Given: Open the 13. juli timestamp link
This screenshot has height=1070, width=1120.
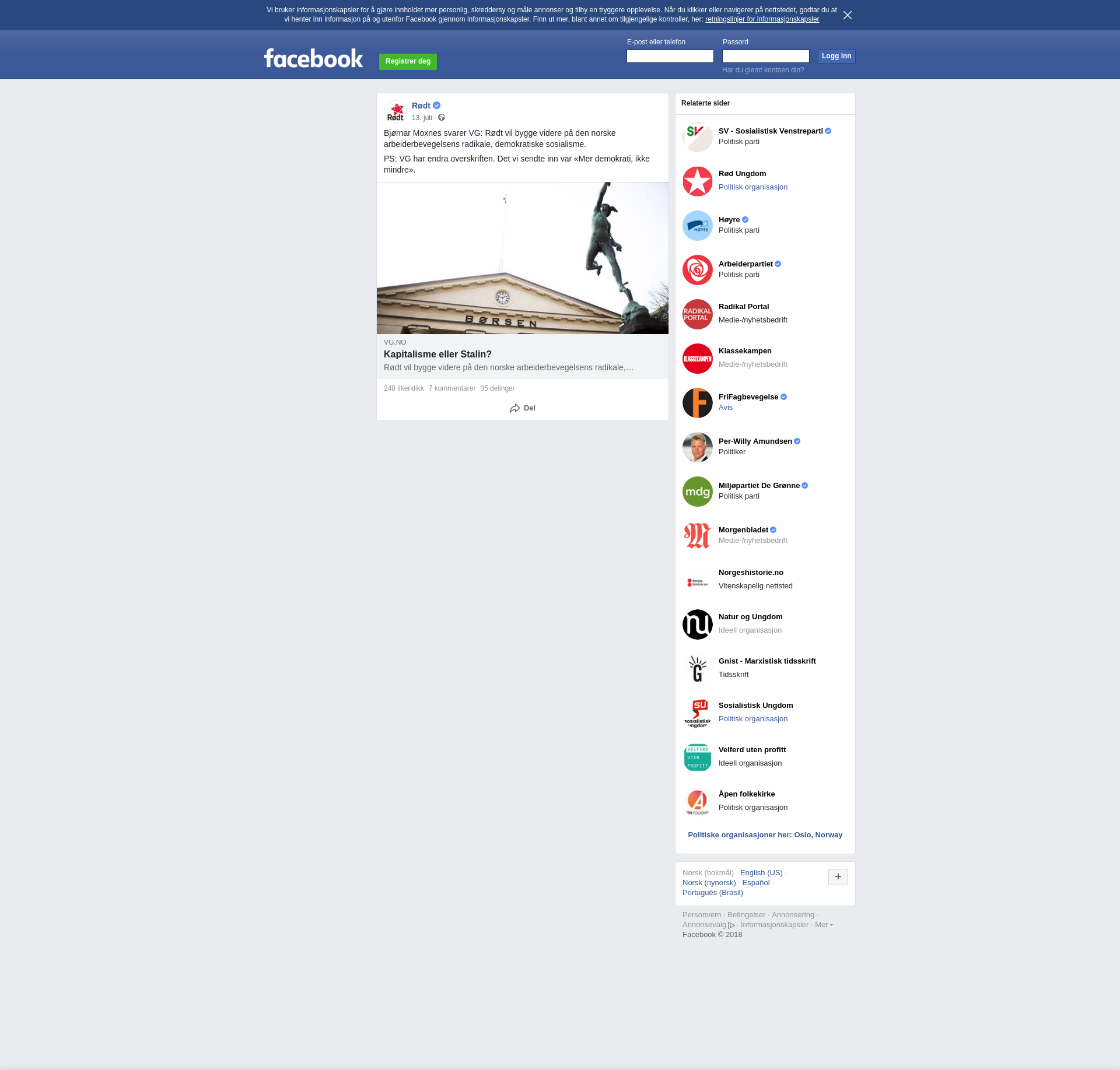Looking at the screenshot, I should [x=422, y=118].
